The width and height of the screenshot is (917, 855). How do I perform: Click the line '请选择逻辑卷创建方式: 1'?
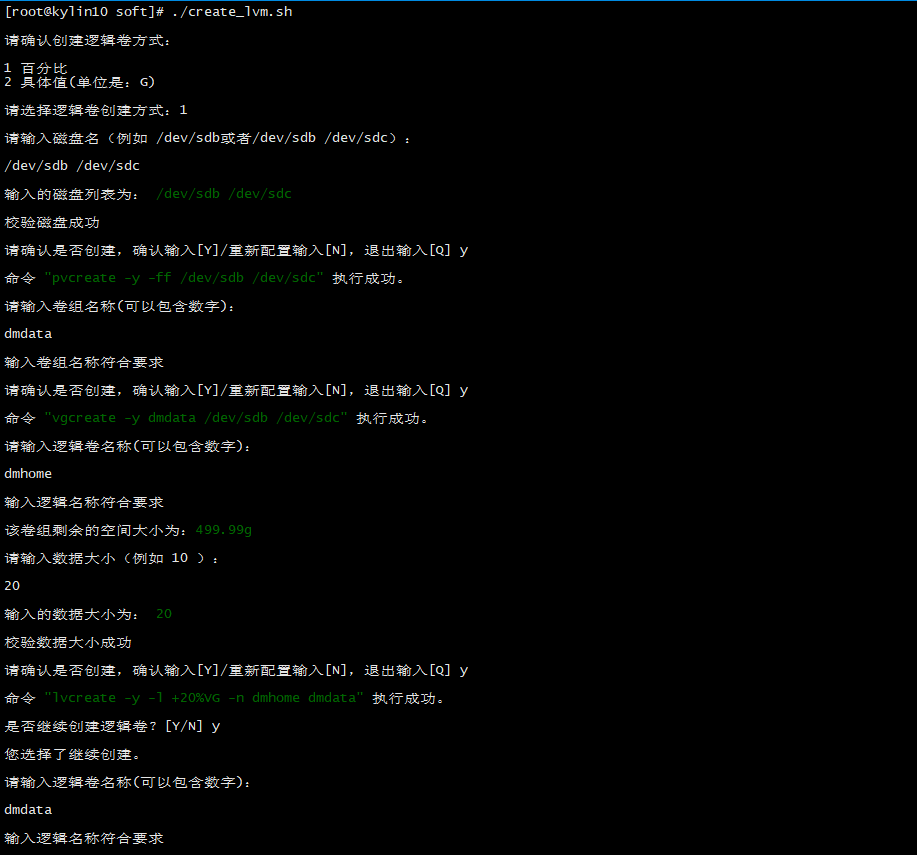tap(96, 111)
